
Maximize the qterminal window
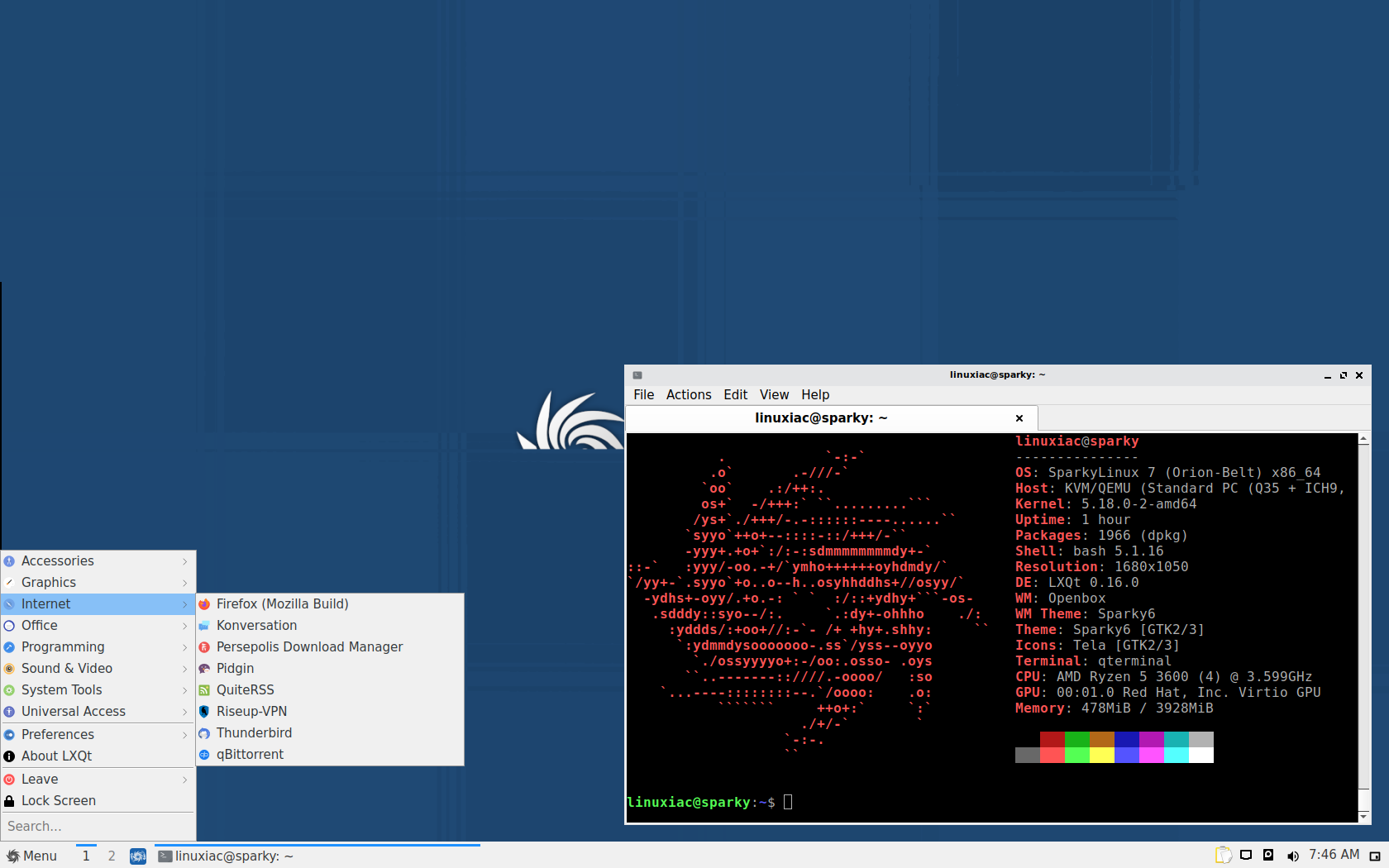[x=1344, y=375]
